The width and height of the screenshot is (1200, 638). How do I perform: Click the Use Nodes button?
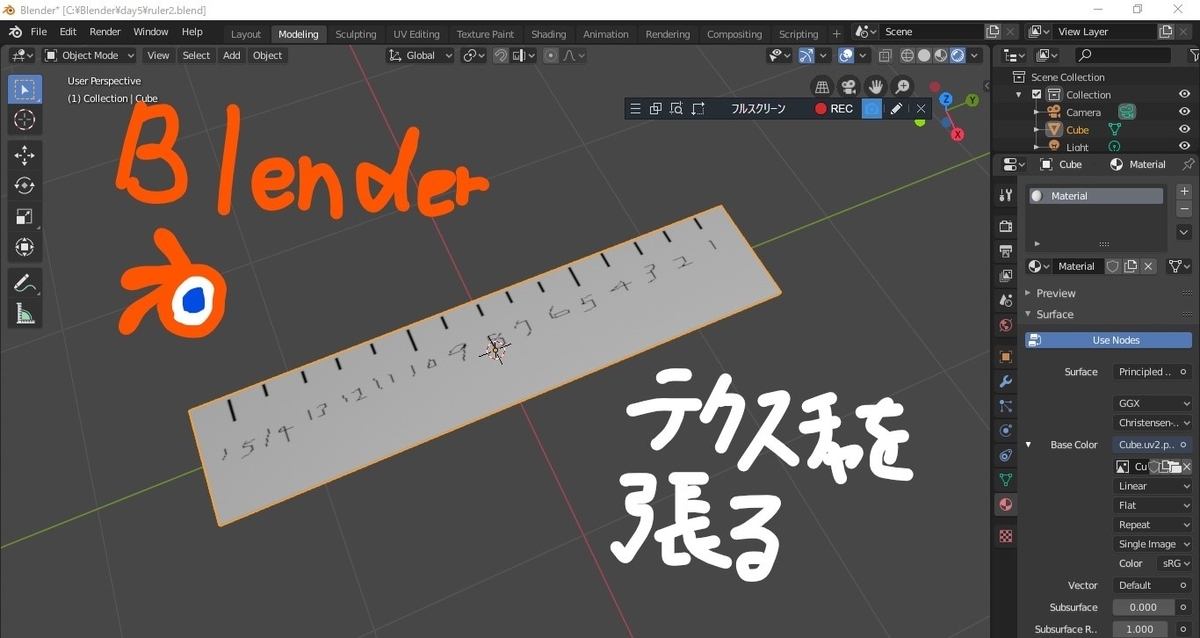[x=1109, y=340]
